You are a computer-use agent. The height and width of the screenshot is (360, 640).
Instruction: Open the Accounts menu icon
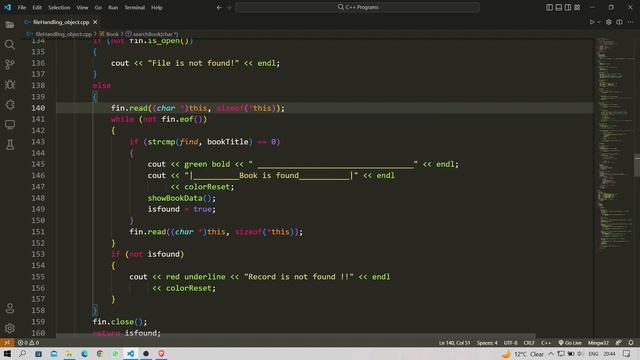[10, 308]
